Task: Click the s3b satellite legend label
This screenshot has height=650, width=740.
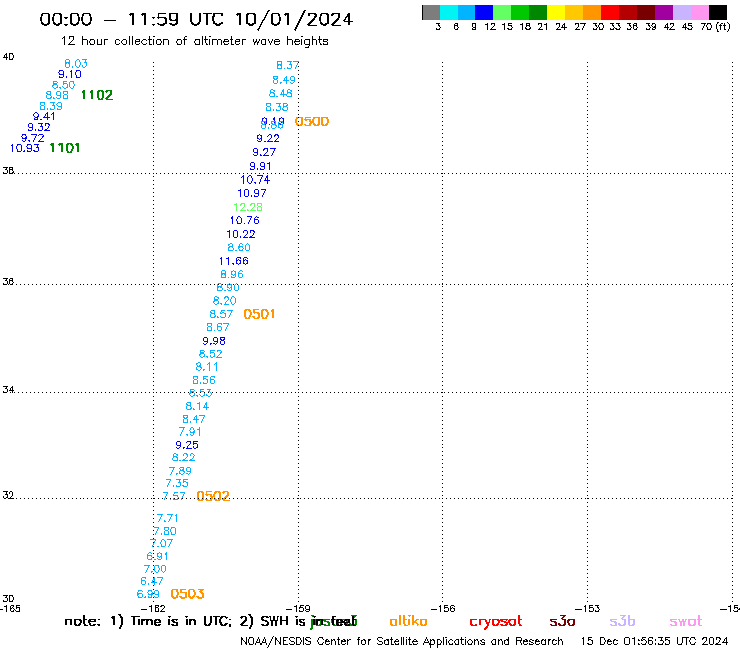Action: pyautogui.click(x=622, y=621)
